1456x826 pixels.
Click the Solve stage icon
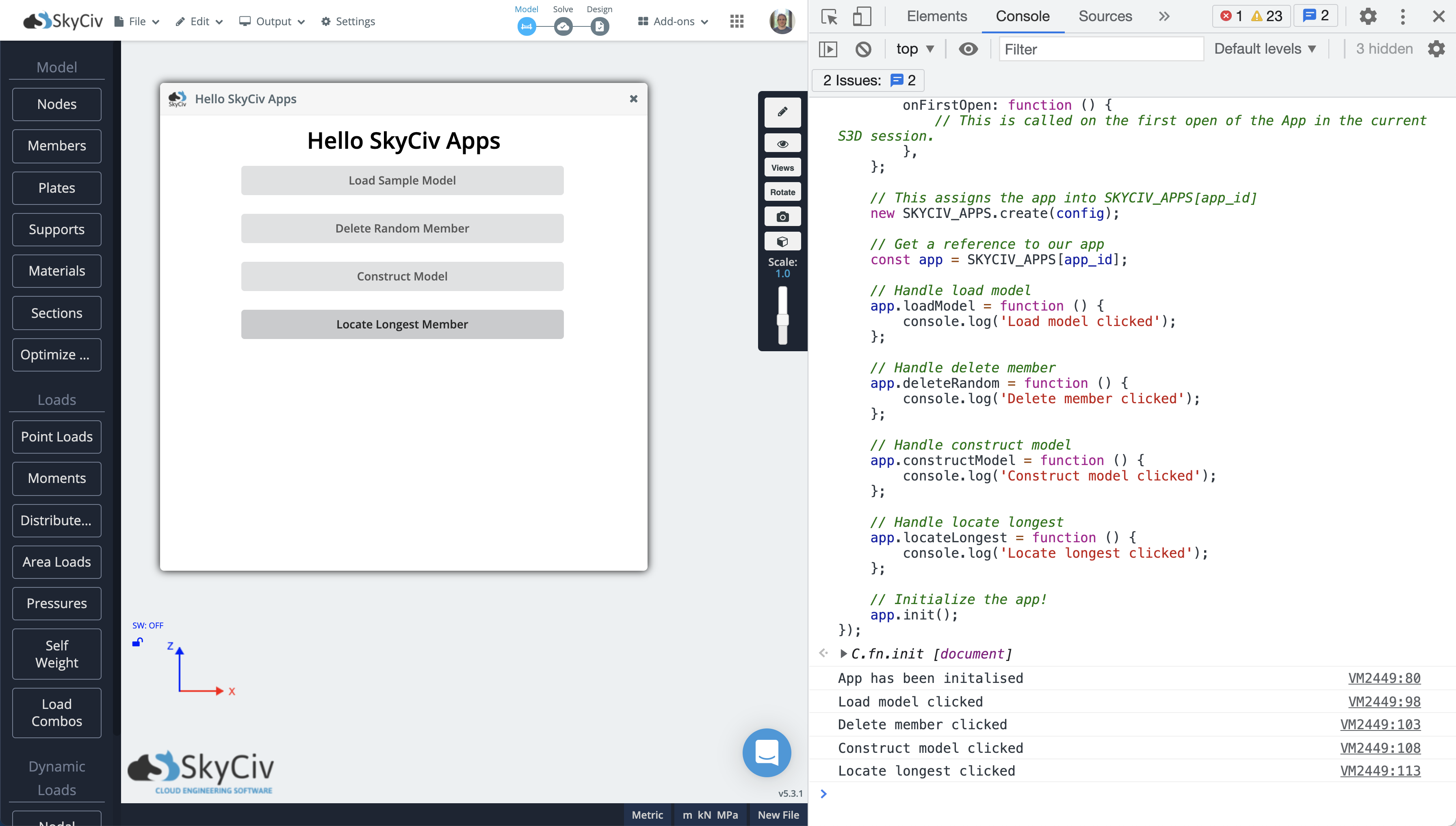click(x=562, y=26)
